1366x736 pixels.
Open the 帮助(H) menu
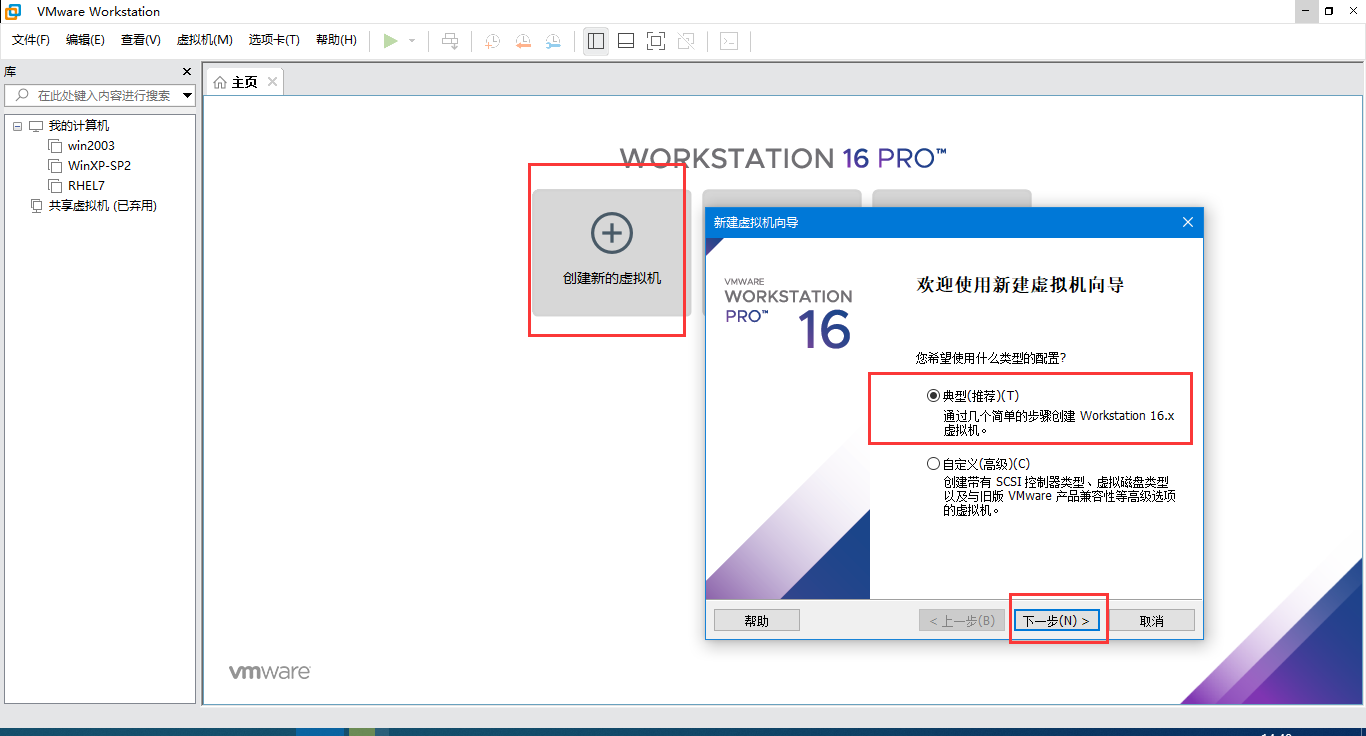(336, 40)
